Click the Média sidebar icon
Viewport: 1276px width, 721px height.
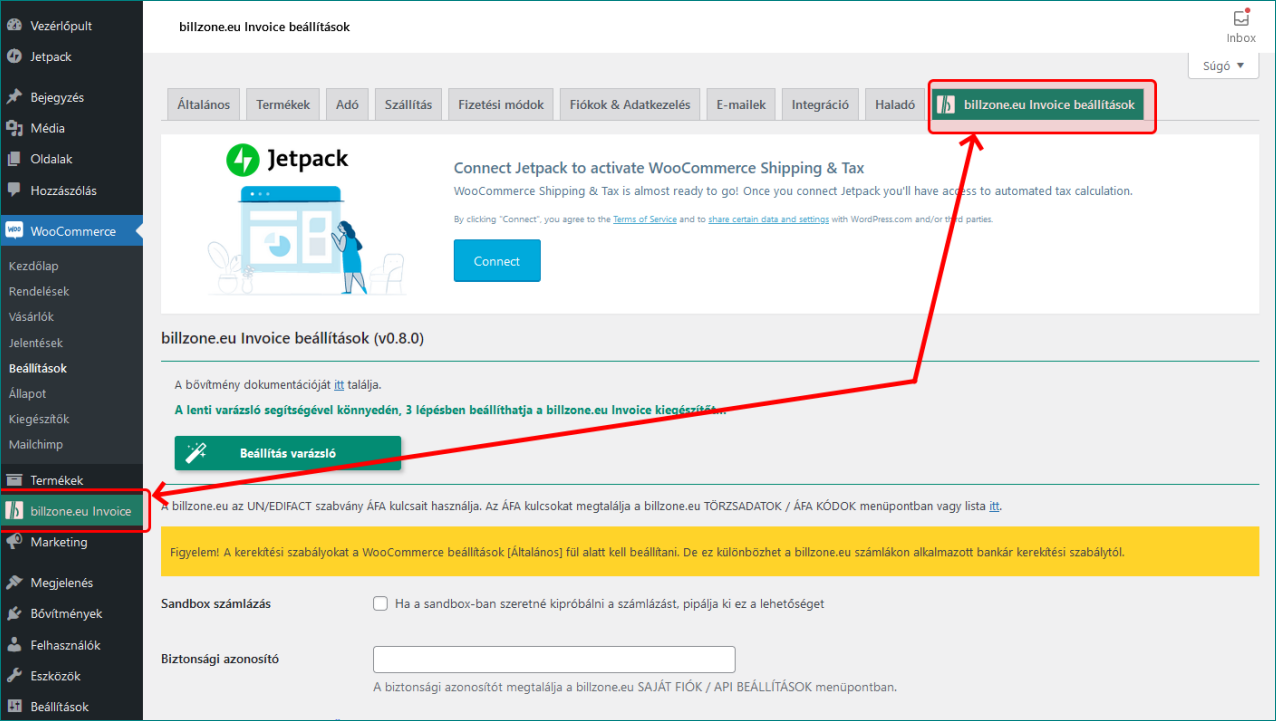click(14, 128)
